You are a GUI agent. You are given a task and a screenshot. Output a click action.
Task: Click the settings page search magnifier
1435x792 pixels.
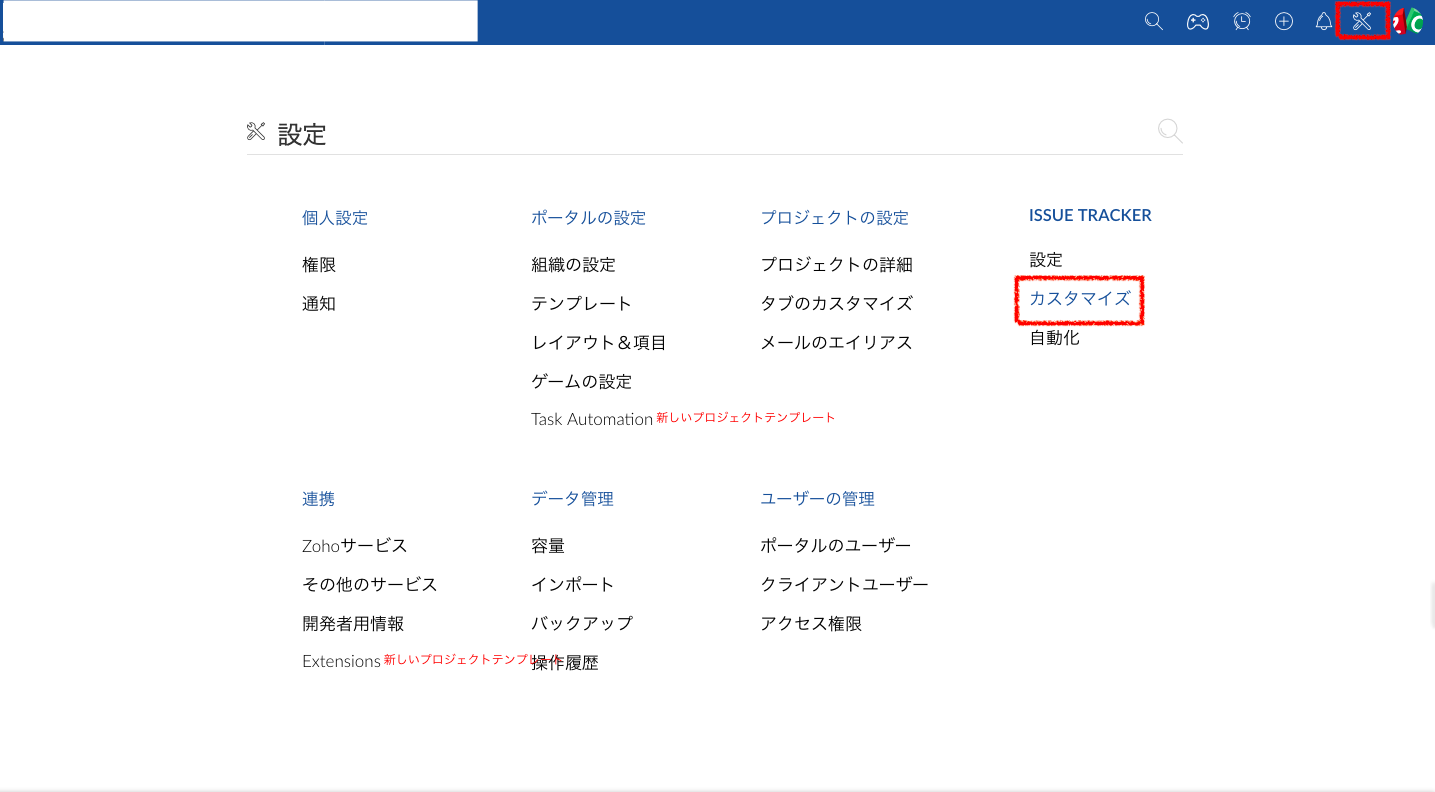point(1169,131)
